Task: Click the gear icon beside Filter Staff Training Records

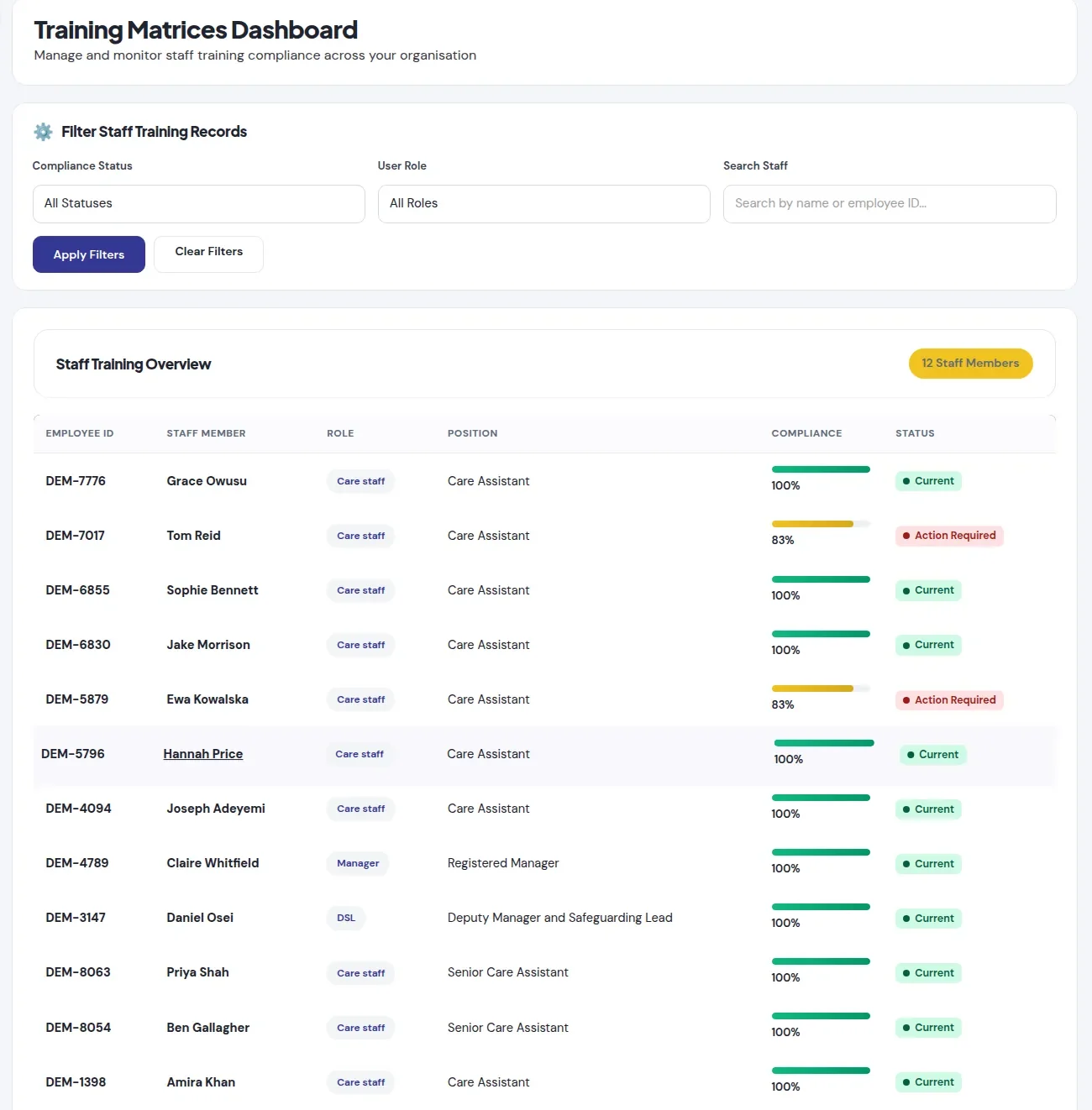Action: click(43, 132)
